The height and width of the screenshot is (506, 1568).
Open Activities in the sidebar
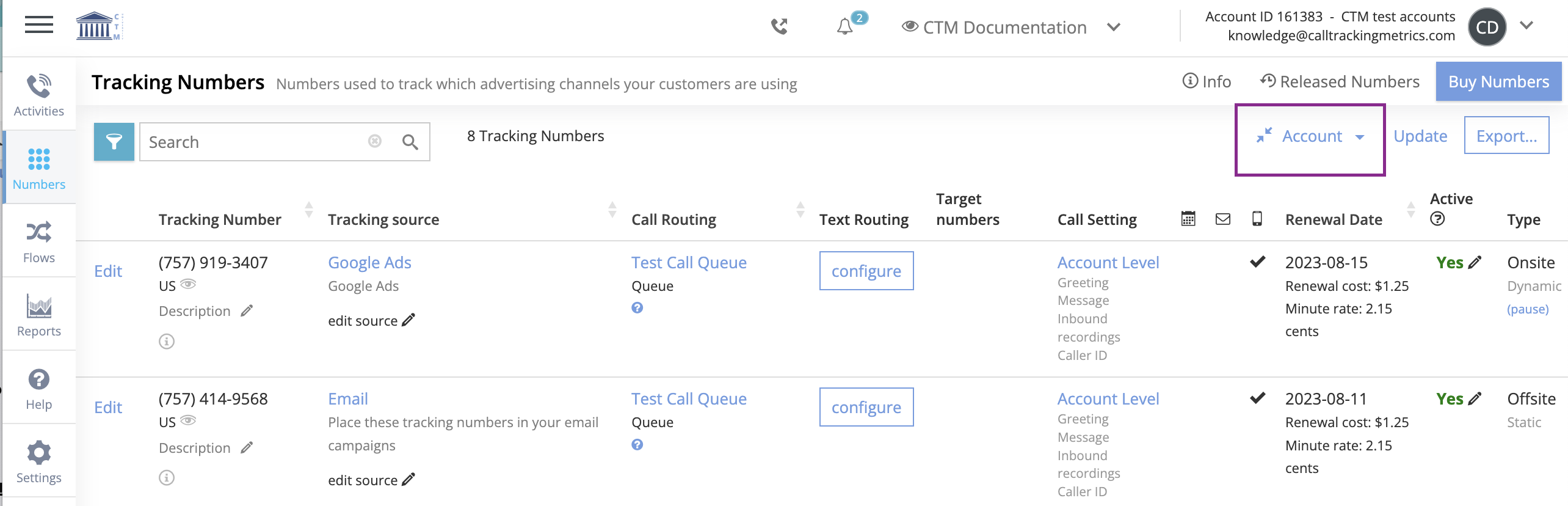click(39, 94)
